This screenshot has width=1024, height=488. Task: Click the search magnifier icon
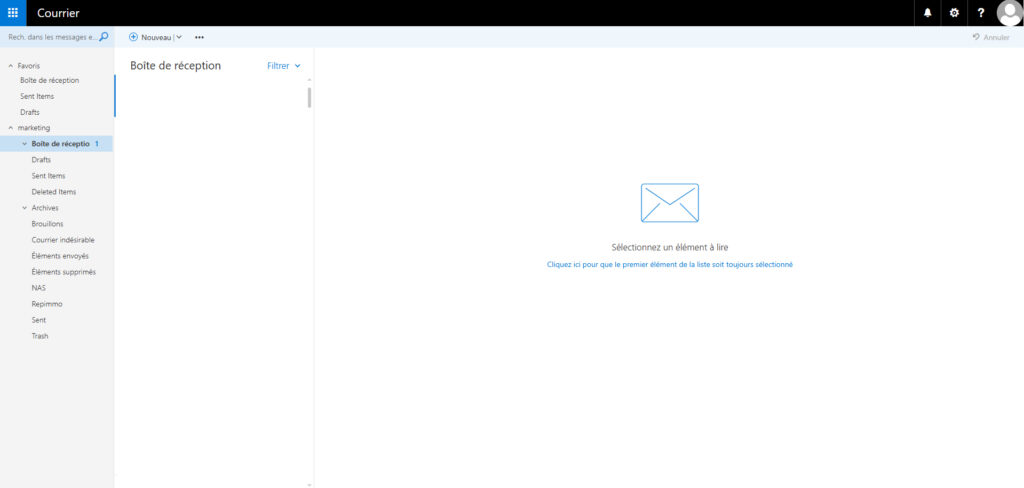(x=104, y=37)
